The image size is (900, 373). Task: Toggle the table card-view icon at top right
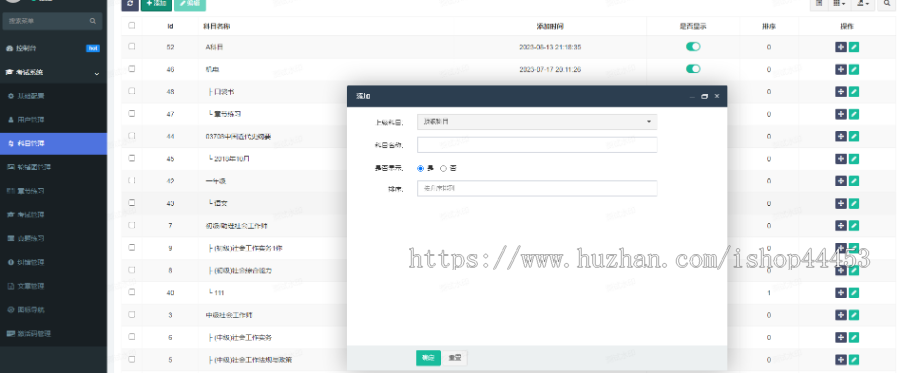(818, 4)
